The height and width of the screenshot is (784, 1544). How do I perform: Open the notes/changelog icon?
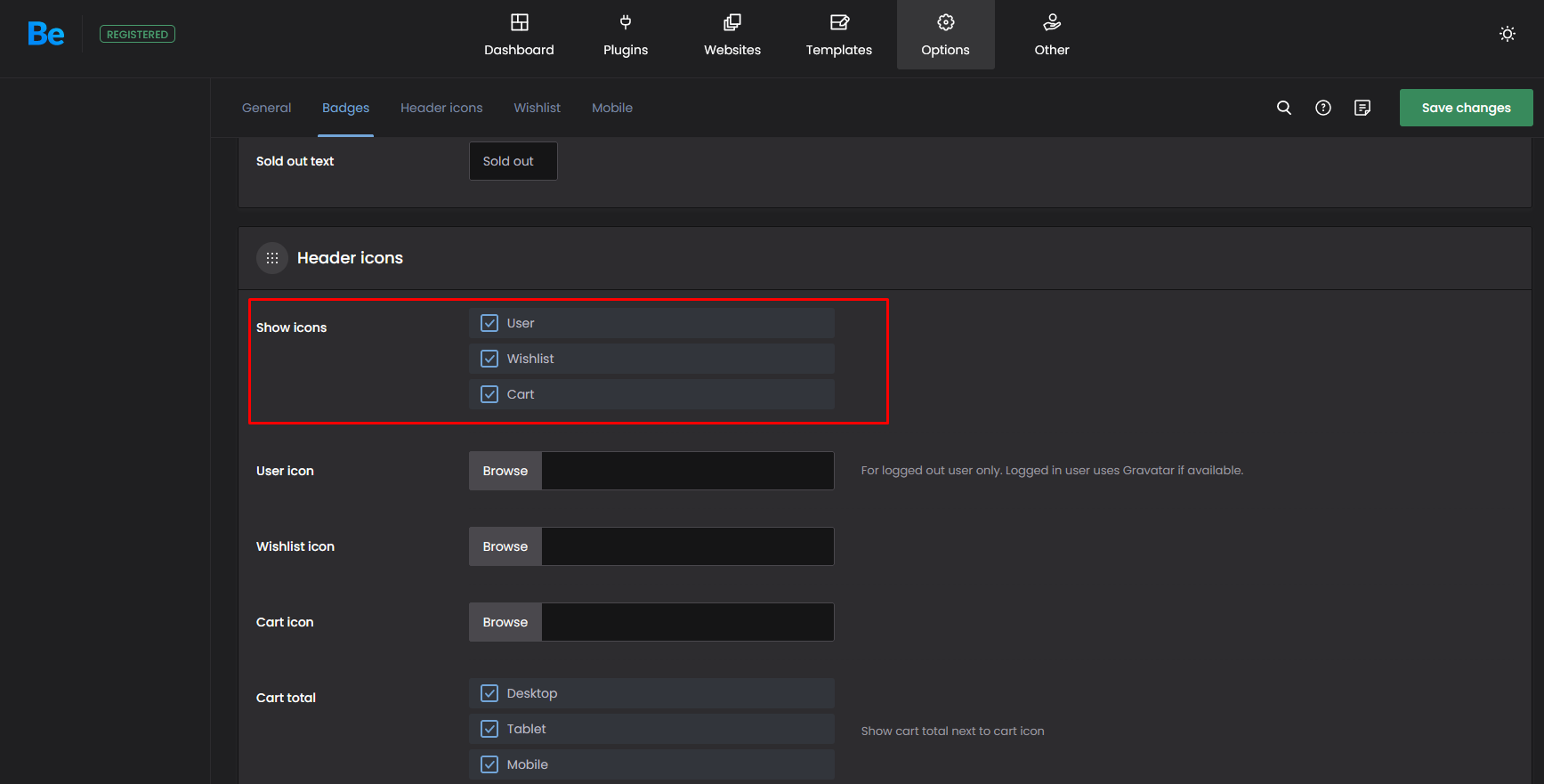point(1362,108)
